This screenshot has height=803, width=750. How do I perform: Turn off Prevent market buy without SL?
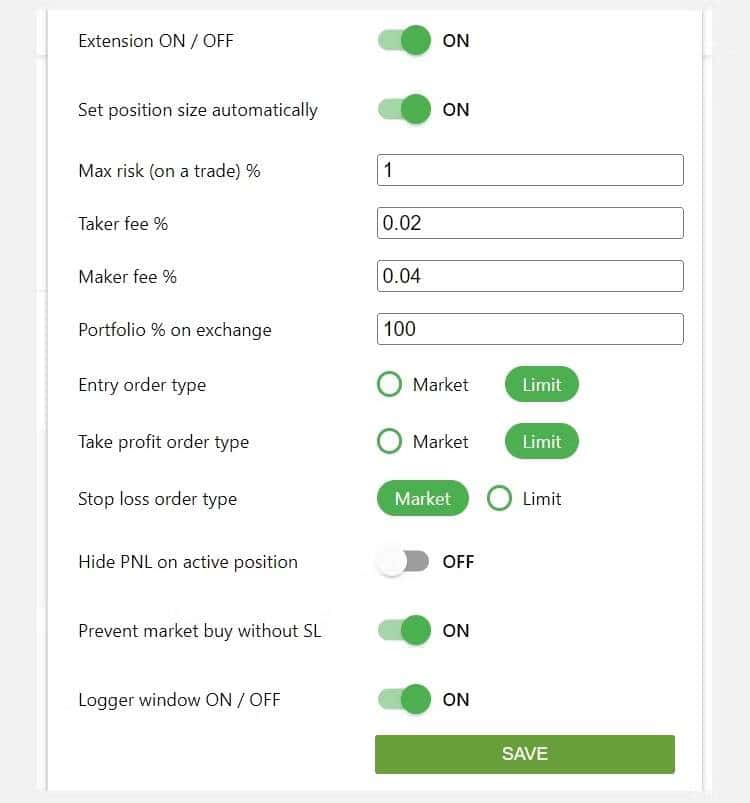[x=404, y=631]
